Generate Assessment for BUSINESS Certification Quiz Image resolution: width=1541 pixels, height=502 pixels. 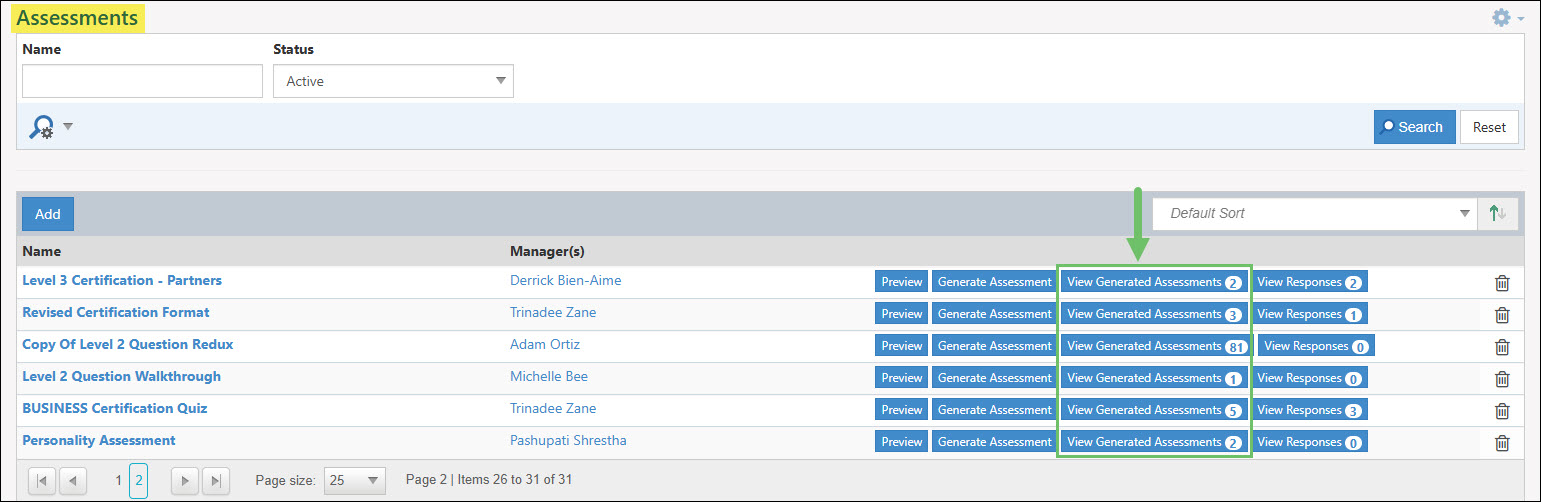[995, 410]
